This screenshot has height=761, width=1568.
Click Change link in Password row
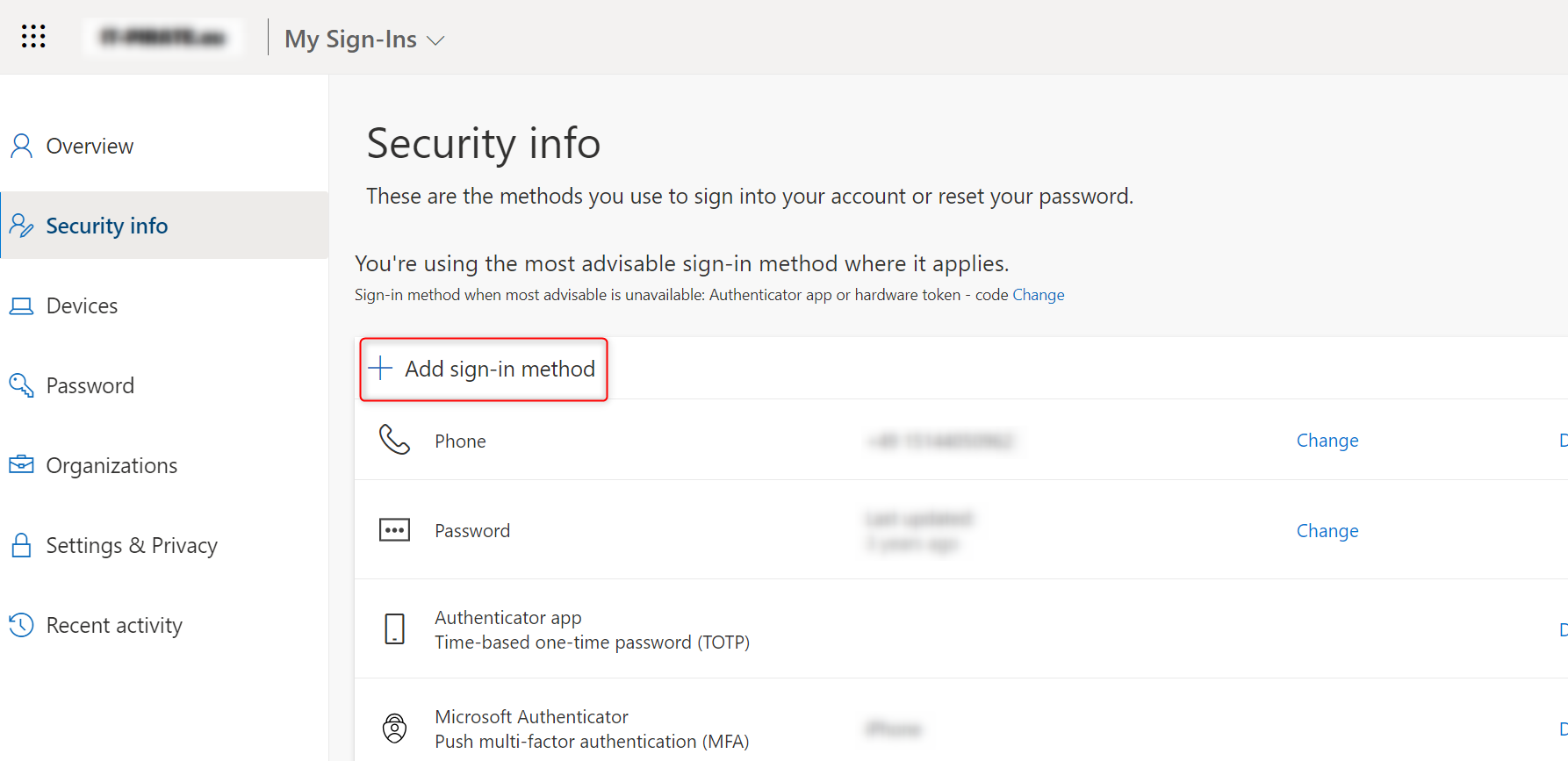1327,531
